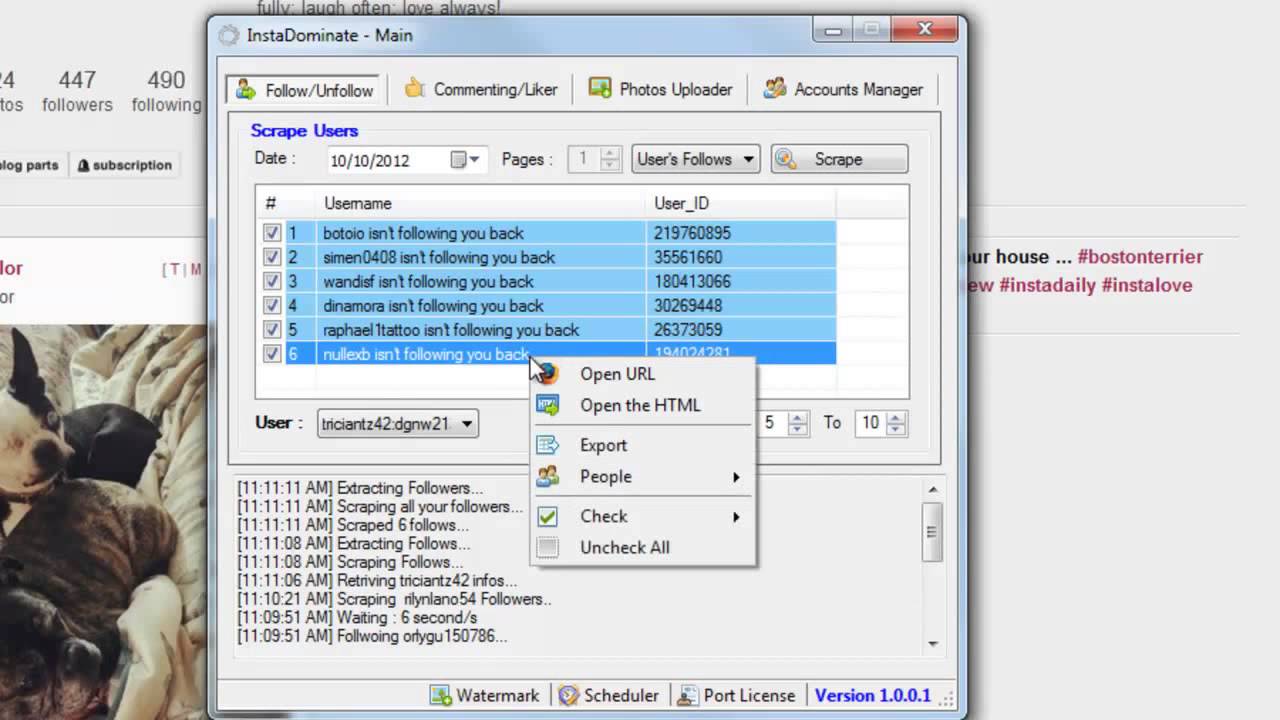Increase the Pages spinner value

(611, 153)
